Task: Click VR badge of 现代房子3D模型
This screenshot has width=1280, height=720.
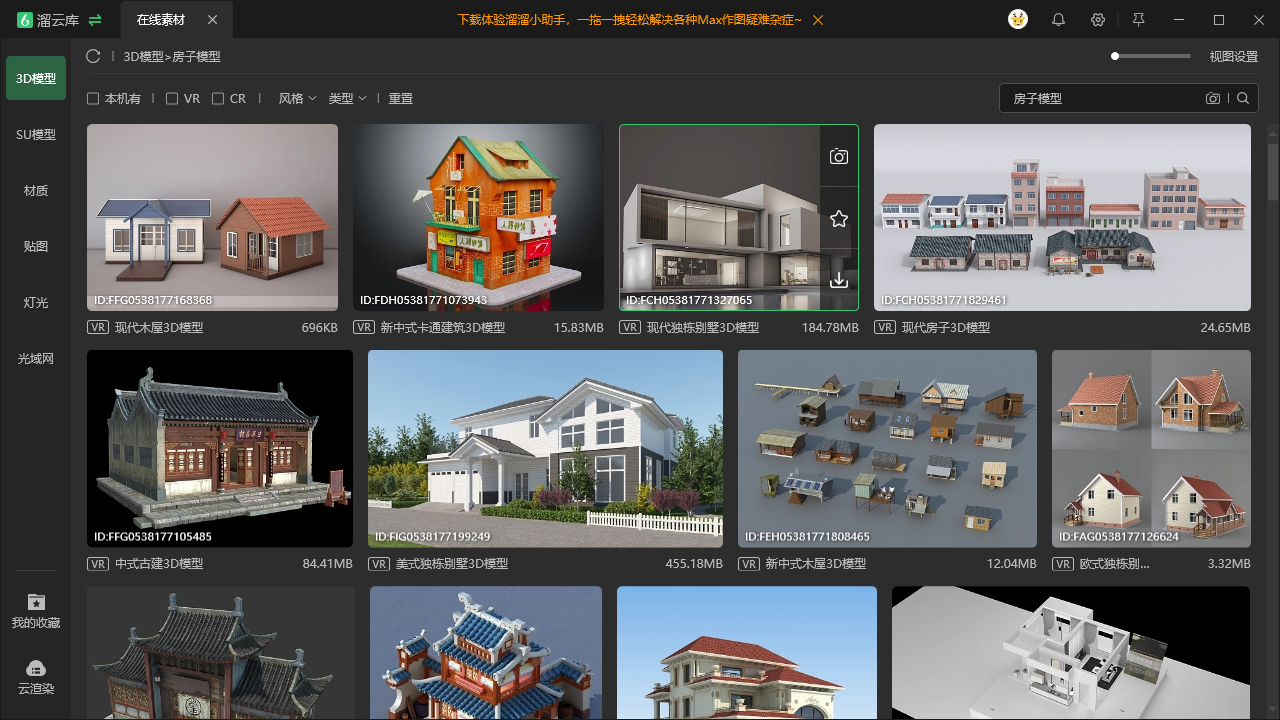Action: click(x=885, y=327)
